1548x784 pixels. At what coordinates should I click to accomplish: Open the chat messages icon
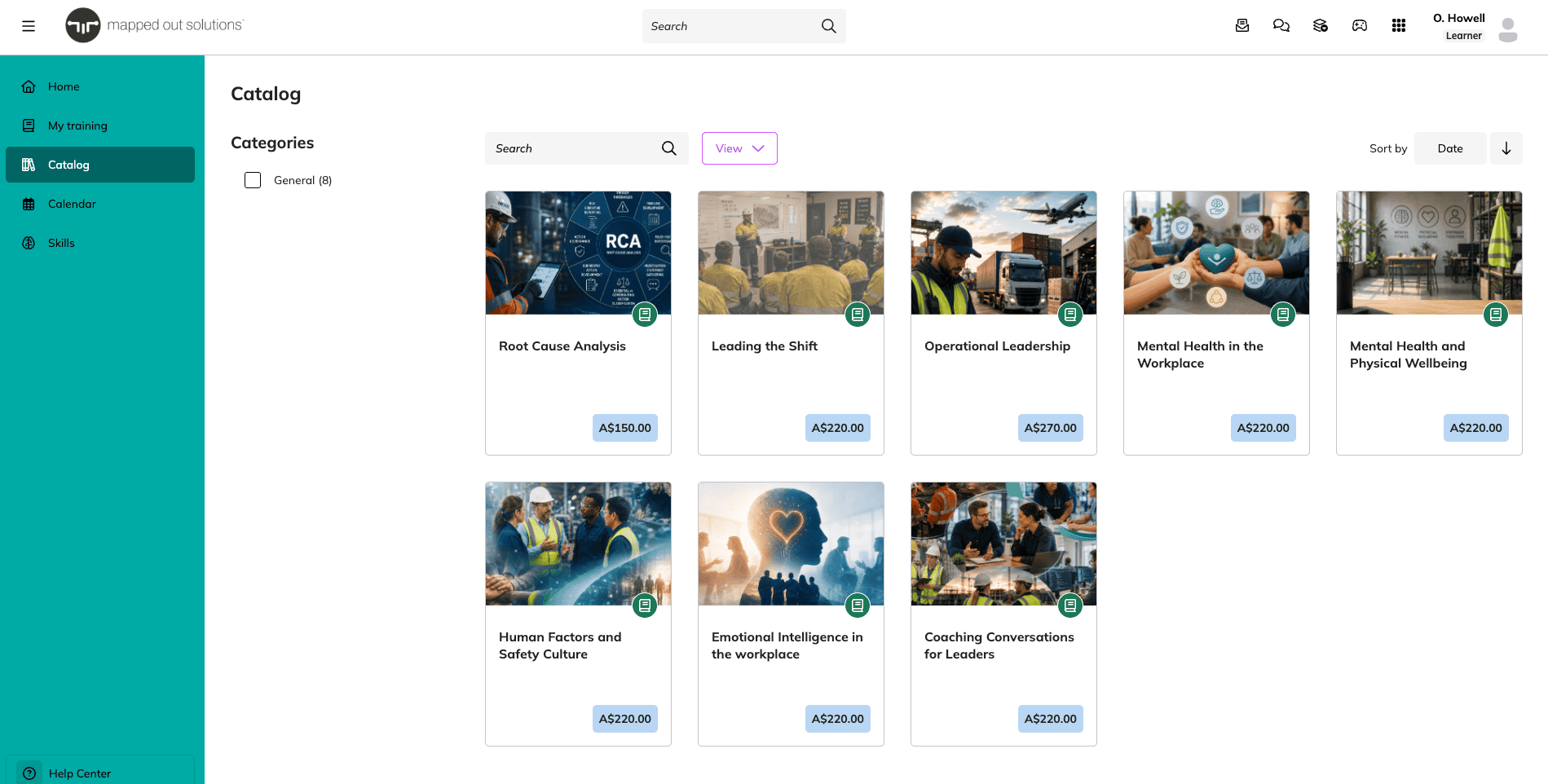tap(1281, 26)
